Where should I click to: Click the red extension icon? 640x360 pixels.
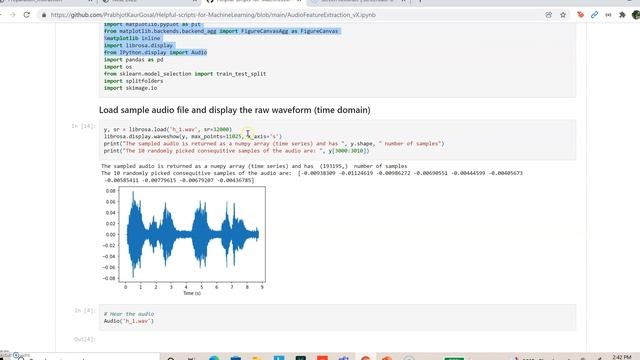pos(580,15)
